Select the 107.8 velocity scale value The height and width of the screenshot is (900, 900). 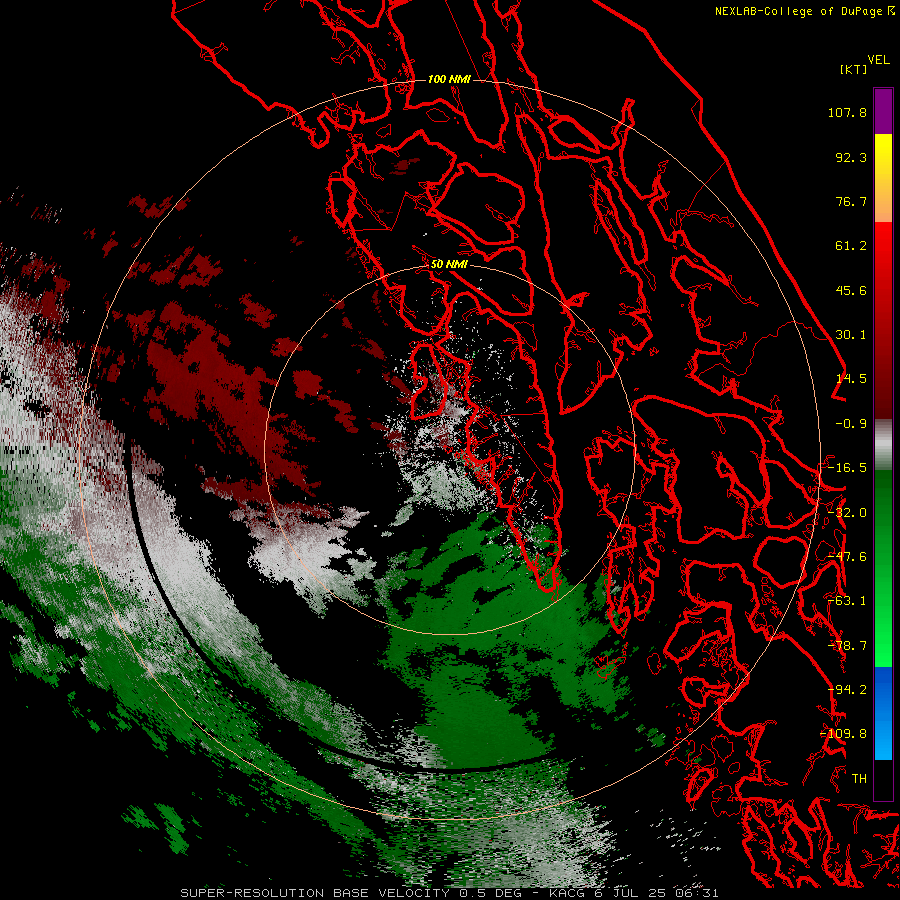847,112
